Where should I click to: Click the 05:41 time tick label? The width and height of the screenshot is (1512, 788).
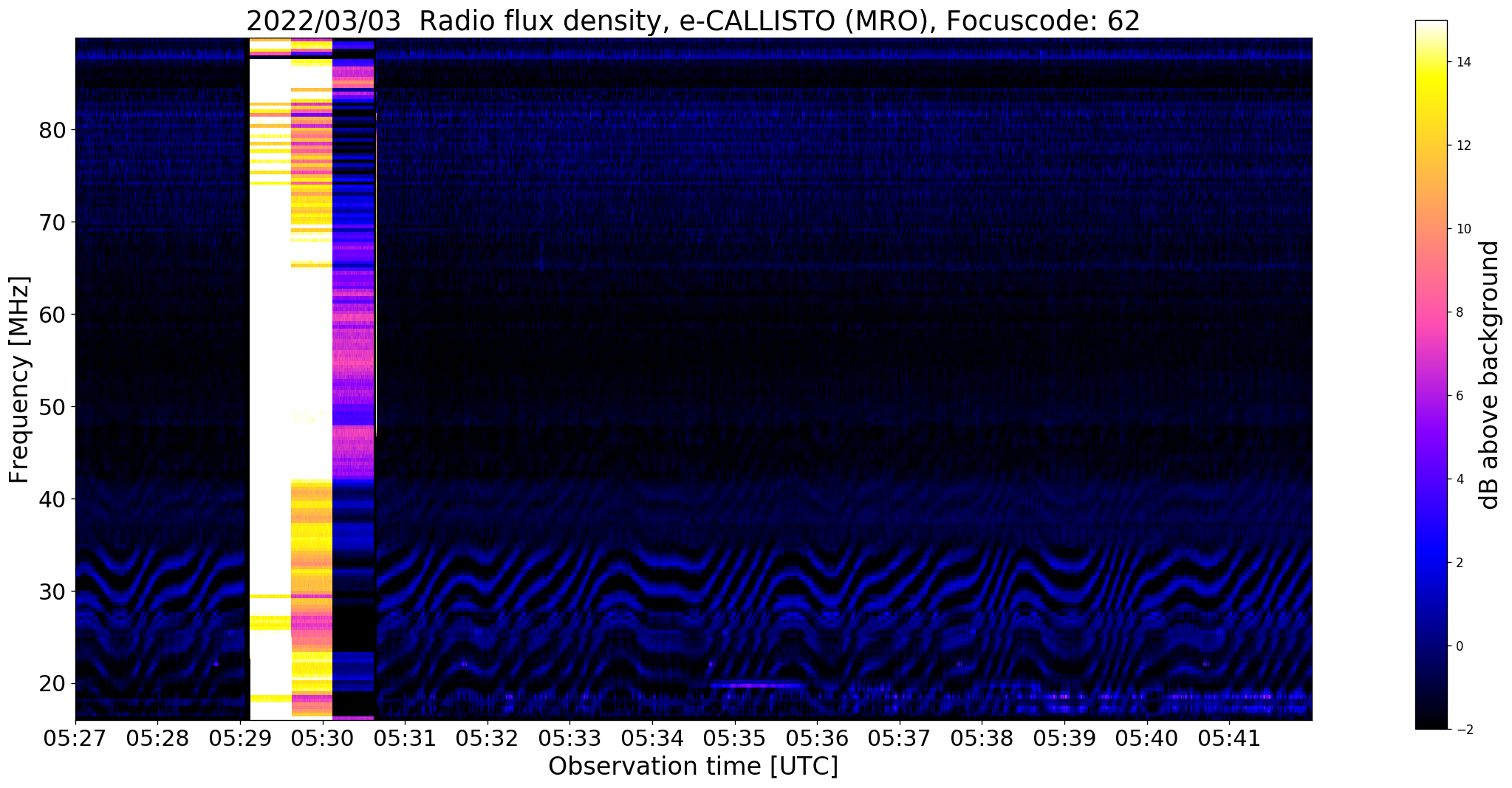tap(1229, 738)
